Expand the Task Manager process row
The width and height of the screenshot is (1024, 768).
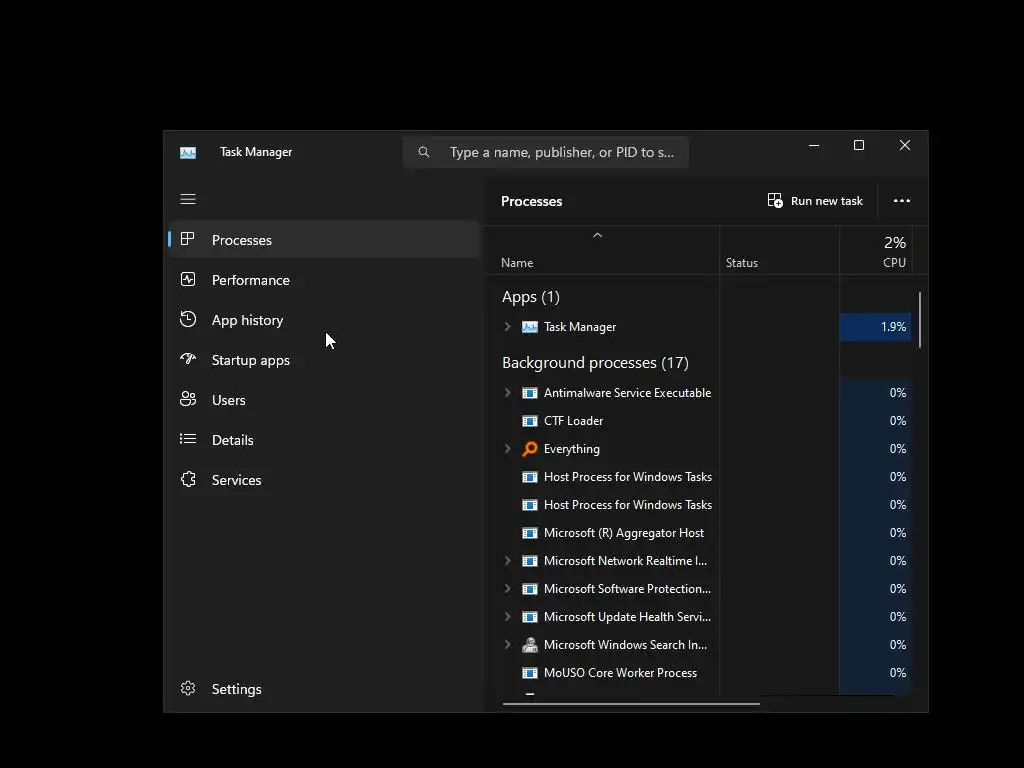(508, 327)
